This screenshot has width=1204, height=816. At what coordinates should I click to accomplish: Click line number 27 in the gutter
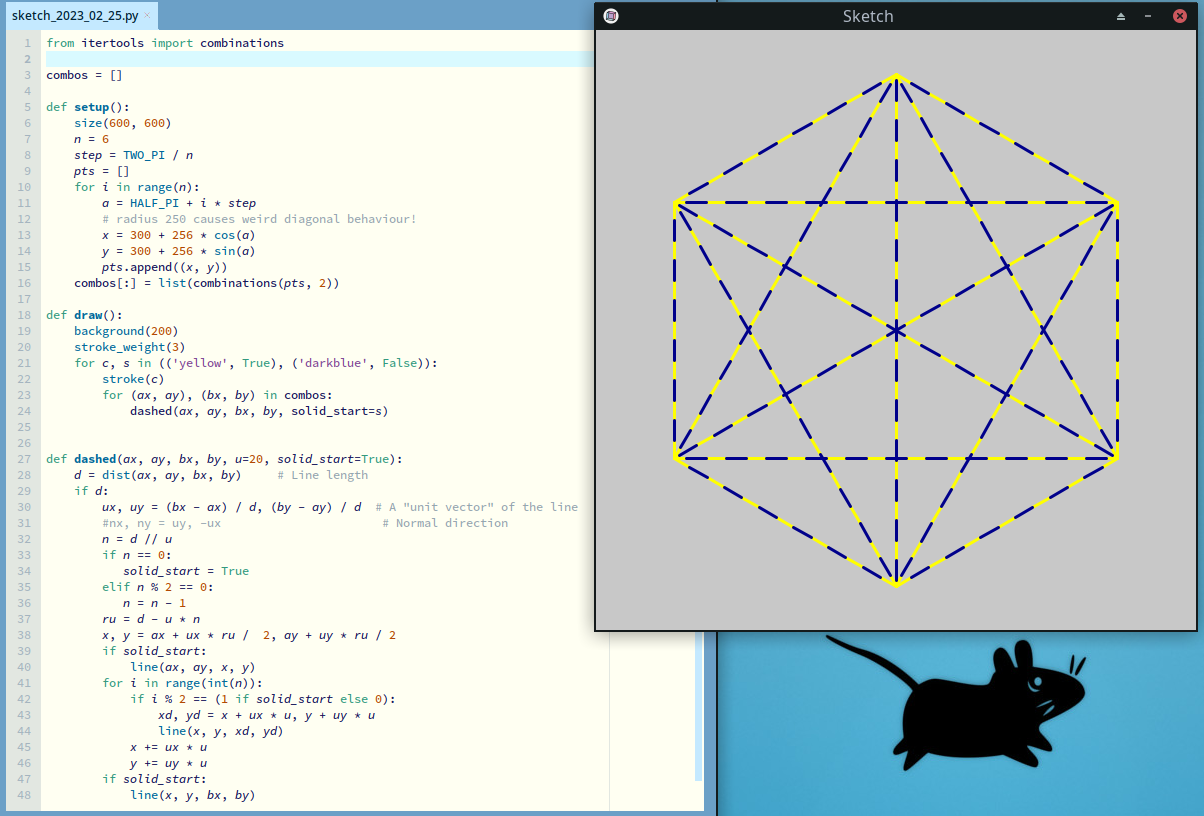click(x=23, y=459)
